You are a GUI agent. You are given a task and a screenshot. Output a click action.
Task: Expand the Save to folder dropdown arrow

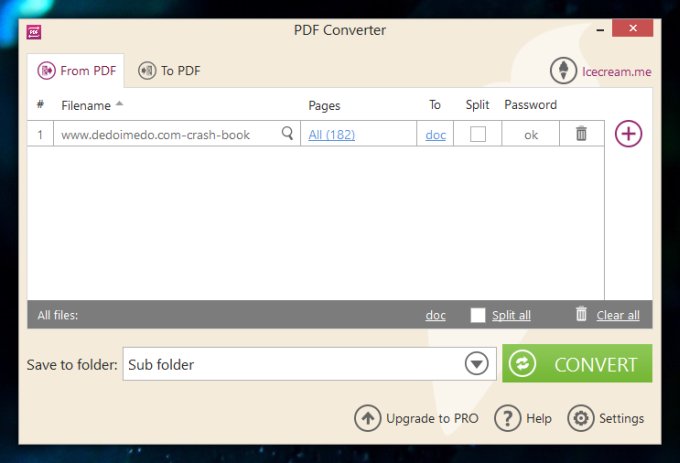(477, 364)
